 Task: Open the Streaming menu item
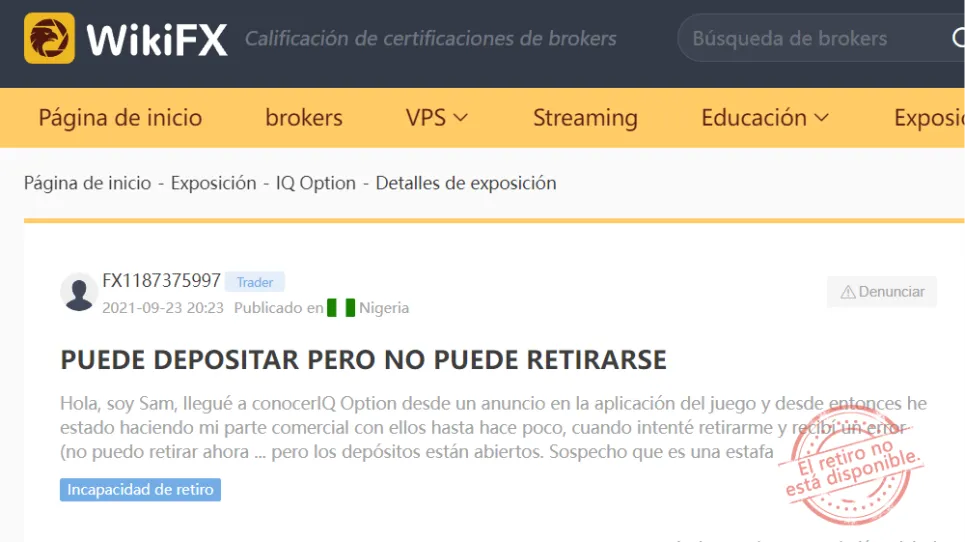tap(585, 118)
